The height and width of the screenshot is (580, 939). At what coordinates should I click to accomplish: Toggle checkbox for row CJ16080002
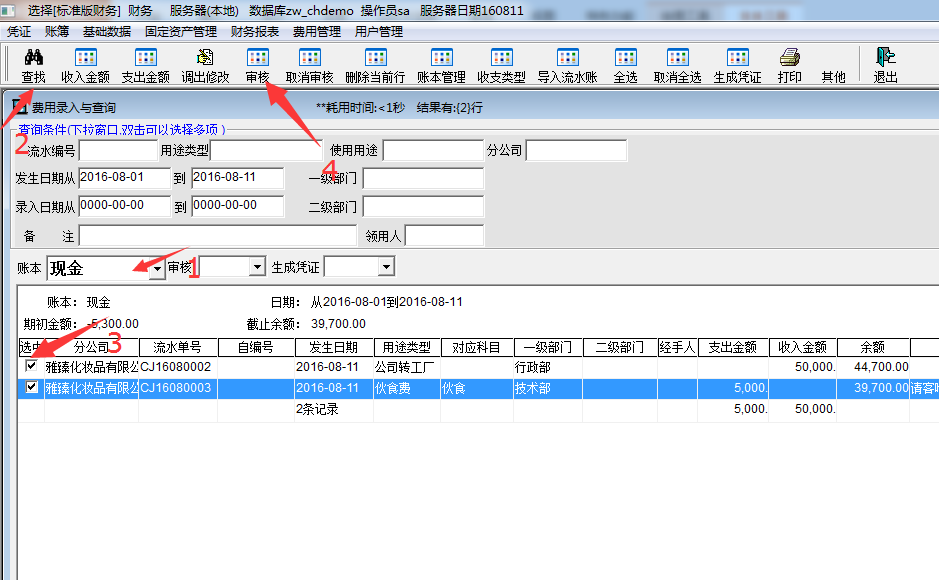click(32, 367)
